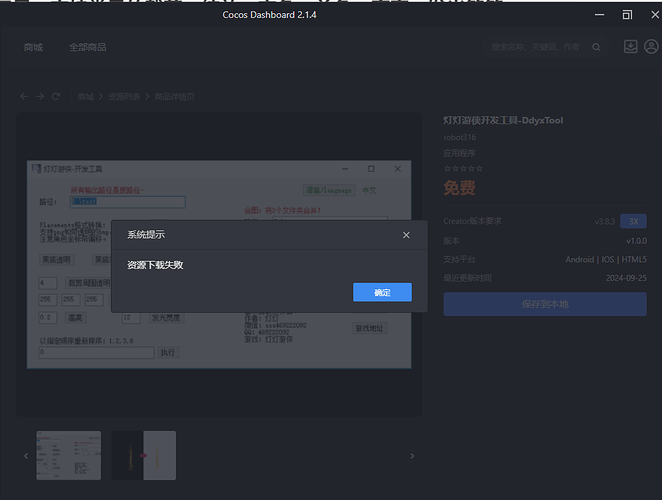Select the second preview thumbnail
Screen dimensions: 662x500
[144, 455]
